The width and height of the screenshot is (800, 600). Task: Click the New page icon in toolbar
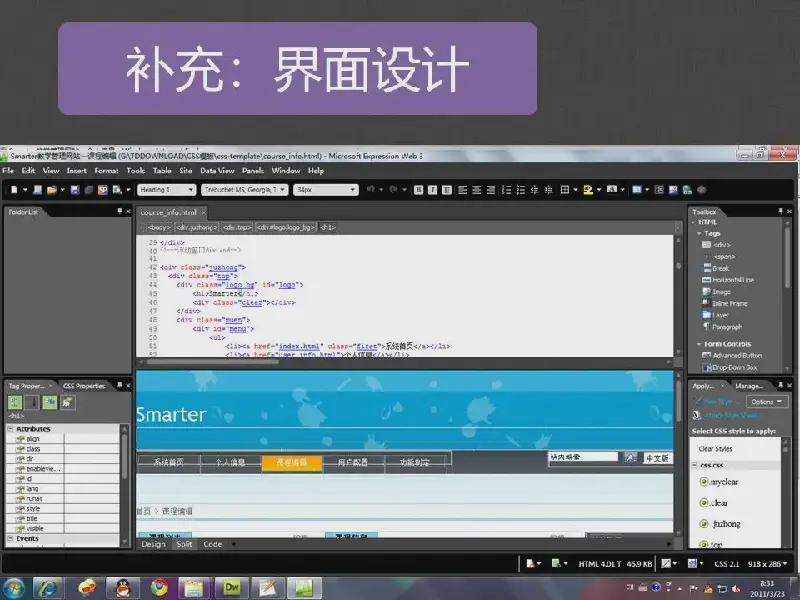(x=14, y=190)
